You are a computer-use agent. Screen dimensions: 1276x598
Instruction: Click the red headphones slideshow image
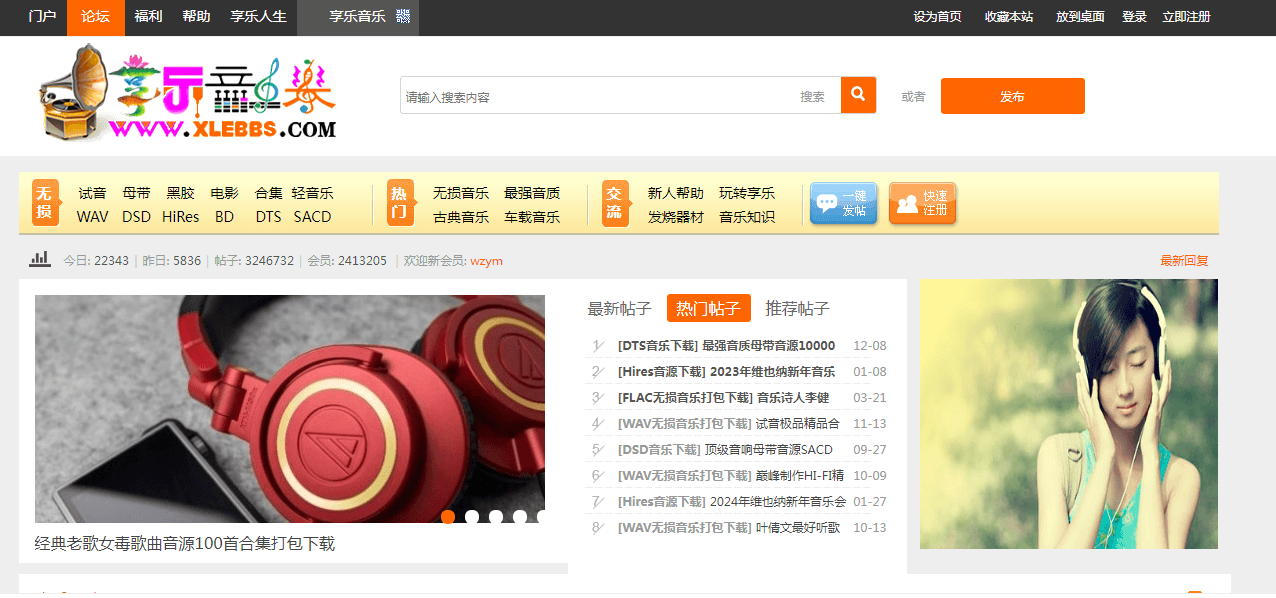290,408
